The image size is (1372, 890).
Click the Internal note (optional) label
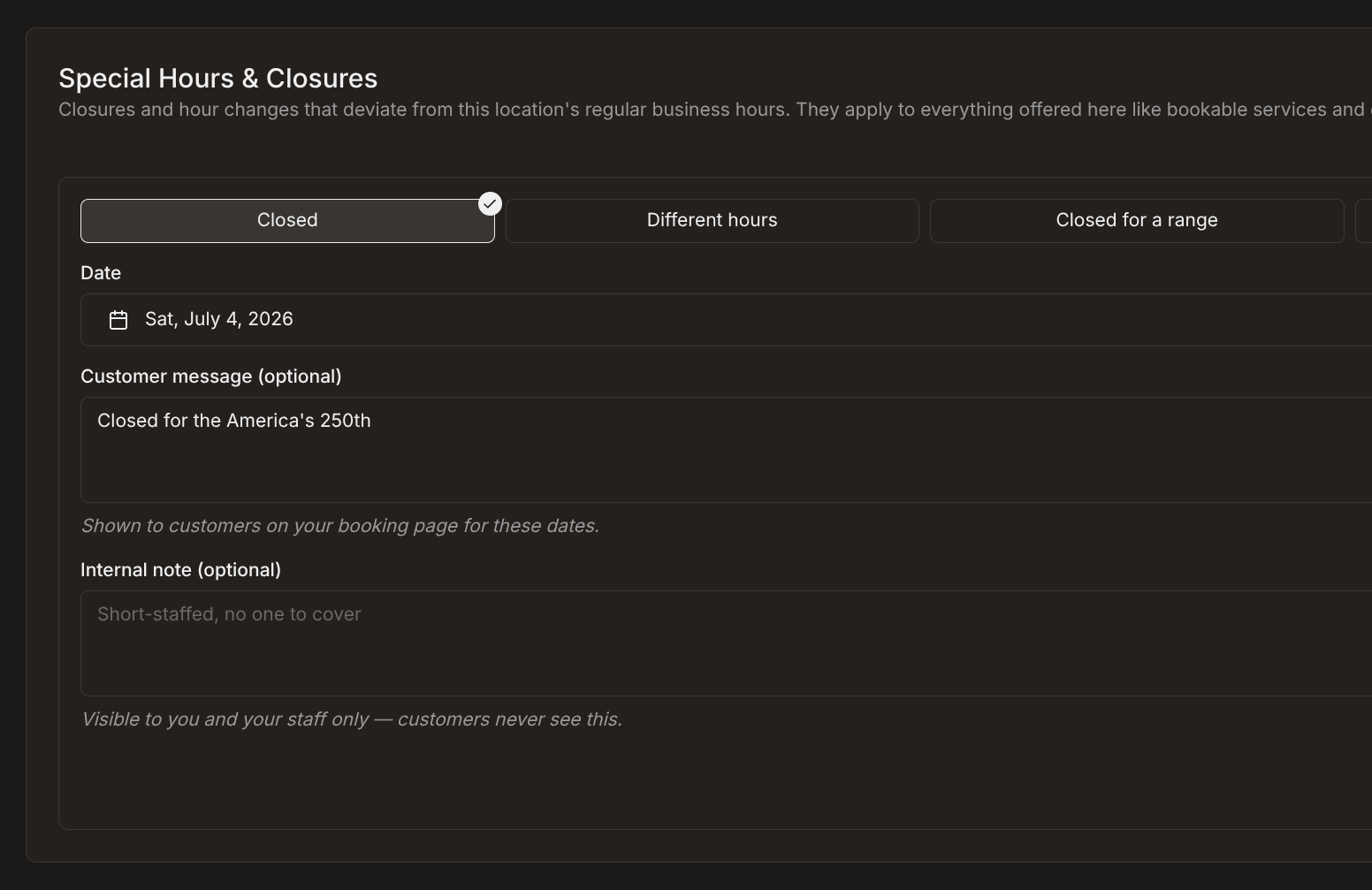[181, 570]
